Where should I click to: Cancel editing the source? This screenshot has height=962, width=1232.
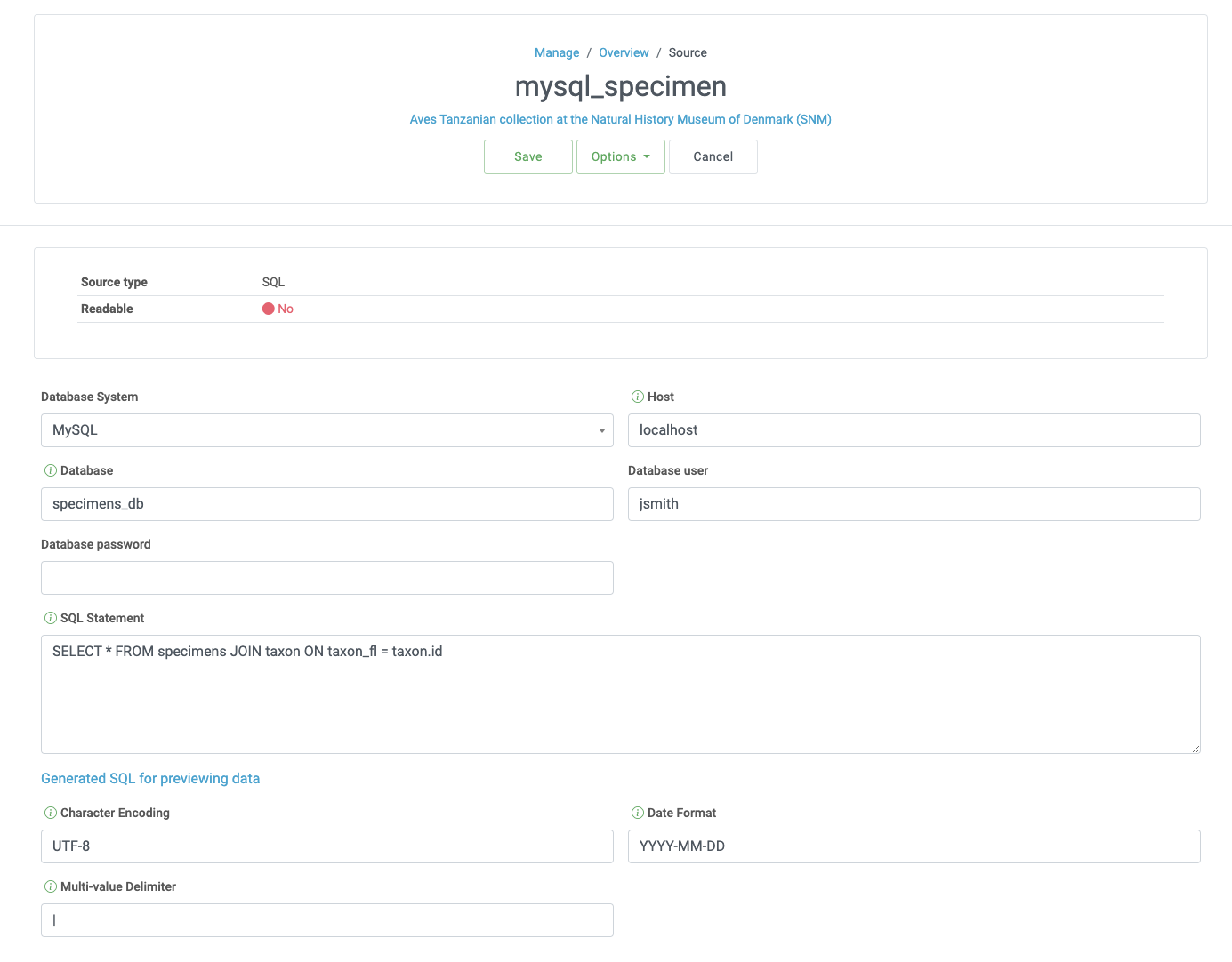(x=713, y=156)
